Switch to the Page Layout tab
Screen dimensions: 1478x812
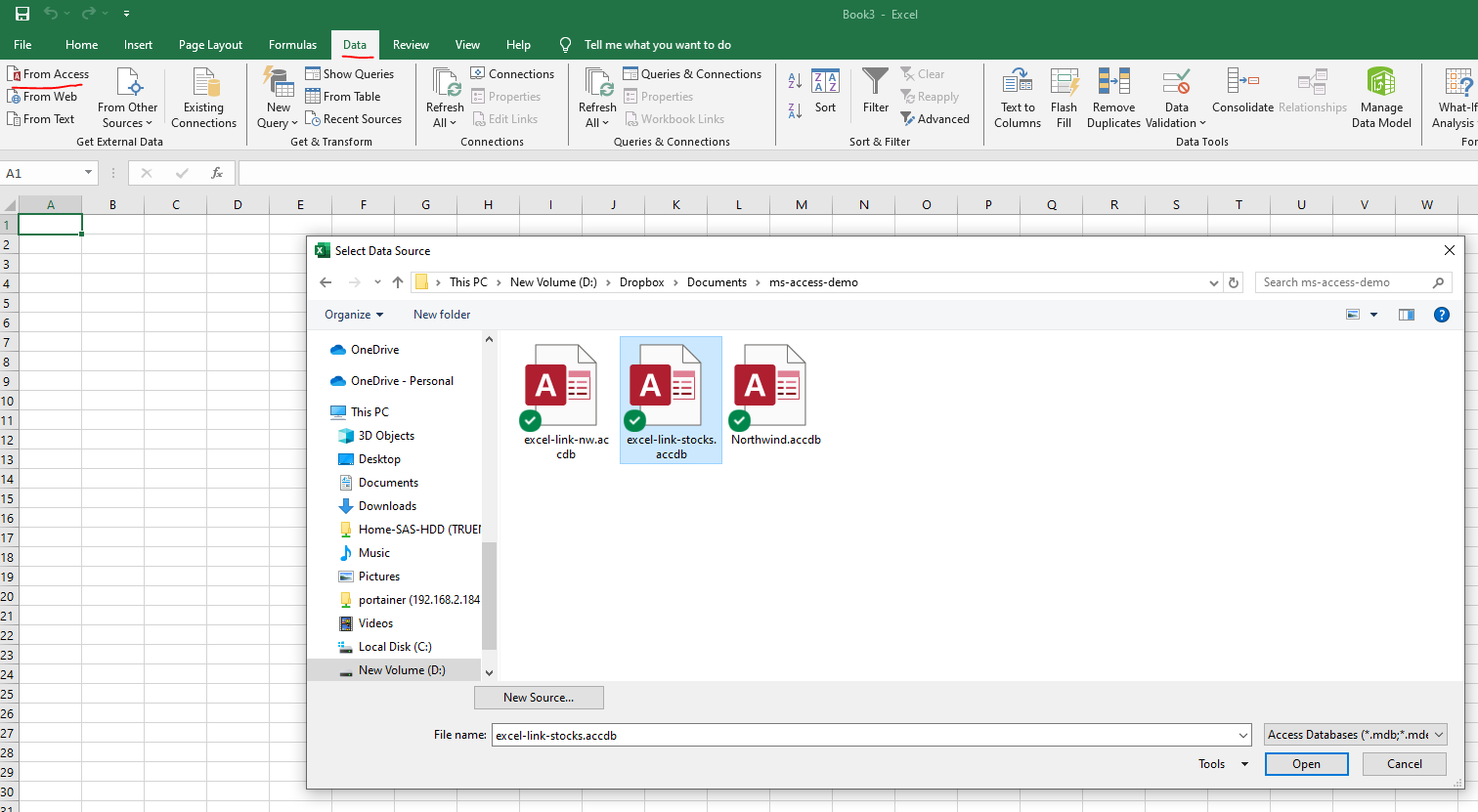pyautogui.click(x=210, y=45)
